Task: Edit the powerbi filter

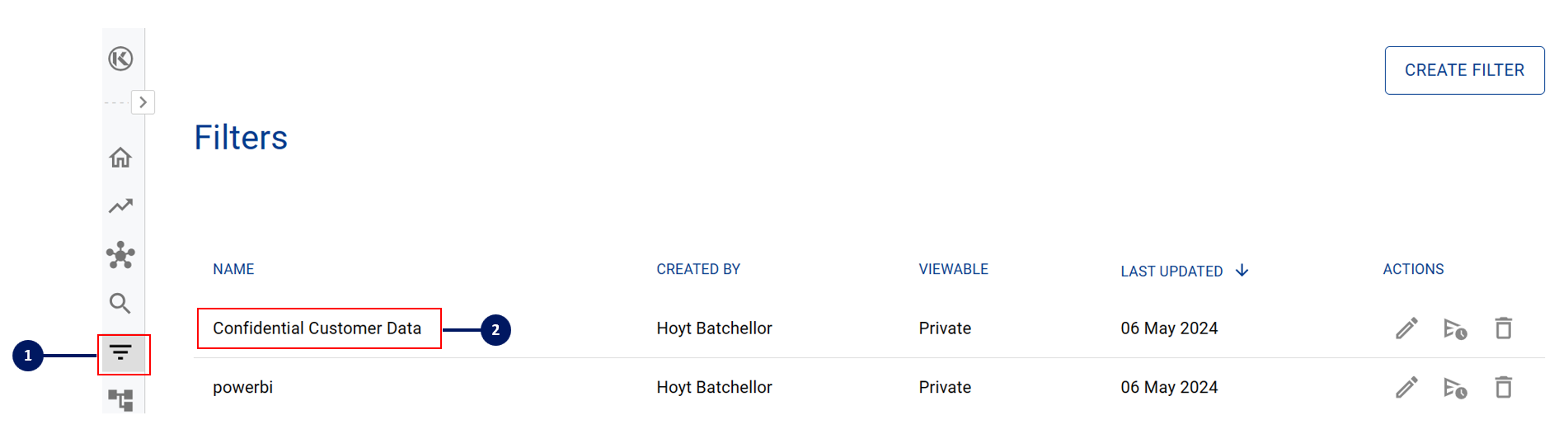Action: (1406, 387)
